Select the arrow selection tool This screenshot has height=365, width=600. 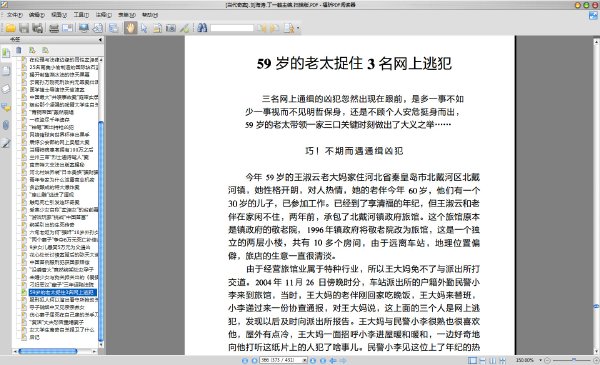144,28
